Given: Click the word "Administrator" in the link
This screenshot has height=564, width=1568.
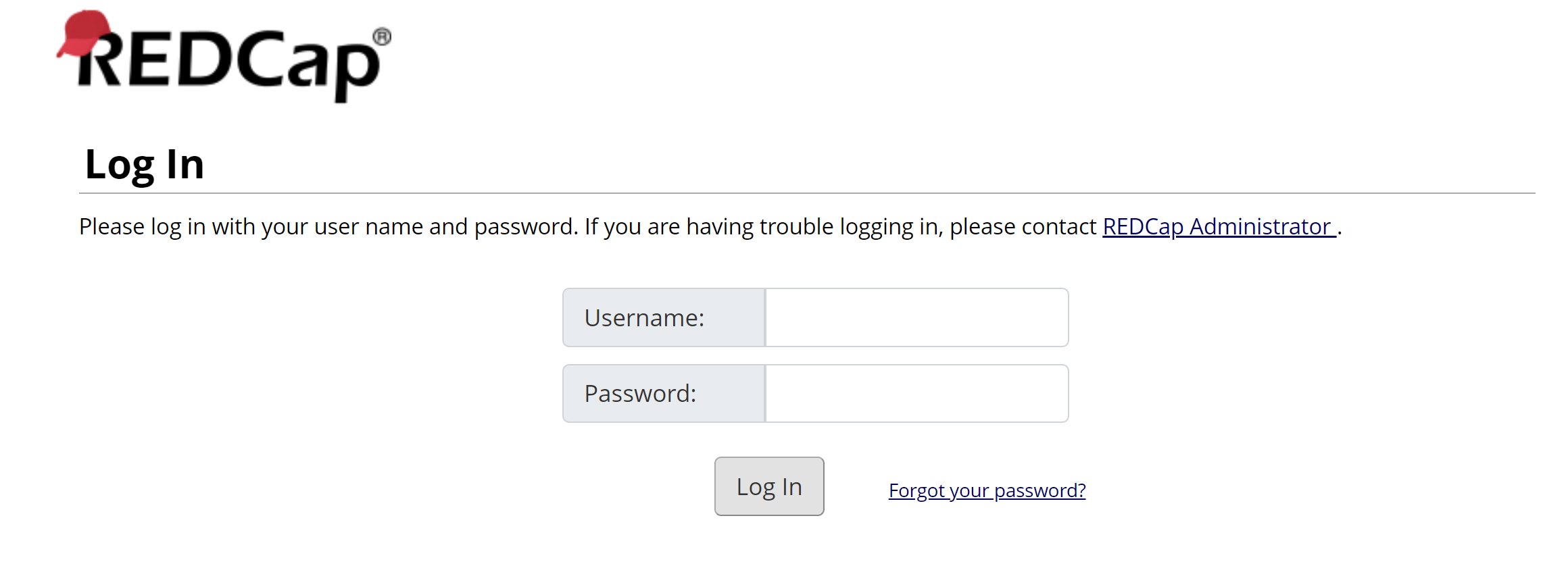Looking at the screenshot, I should click(x=1260, y=227).
